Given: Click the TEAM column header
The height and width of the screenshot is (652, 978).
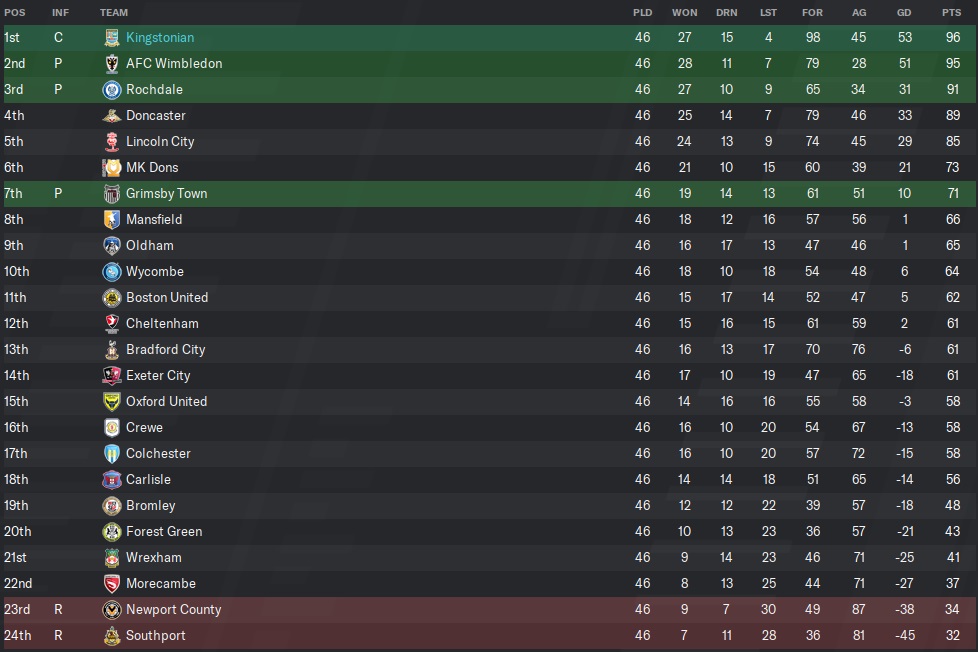Looking at the screenshot, I should [x=114, y=12].
